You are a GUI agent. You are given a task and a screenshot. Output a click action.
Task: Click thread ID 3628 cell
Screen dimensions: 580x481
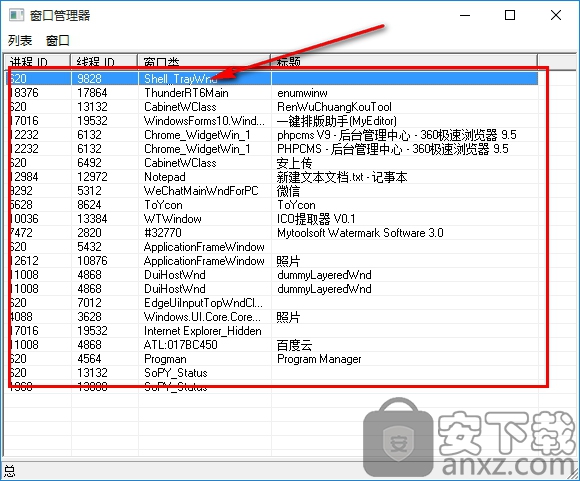pyautogui.click(x=90, y=317)
